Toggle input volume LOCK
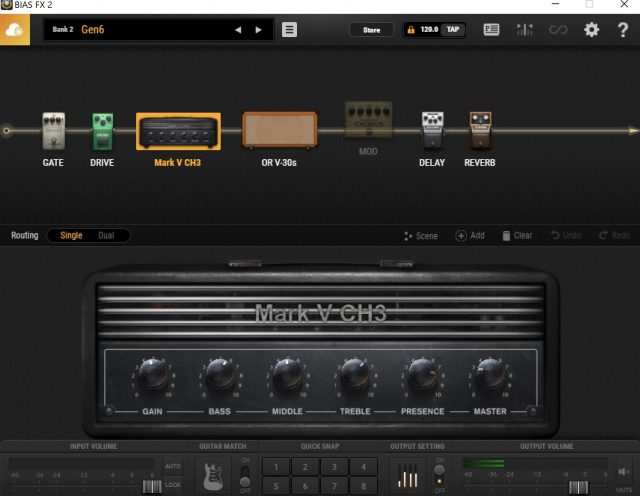 pos(173,485)
